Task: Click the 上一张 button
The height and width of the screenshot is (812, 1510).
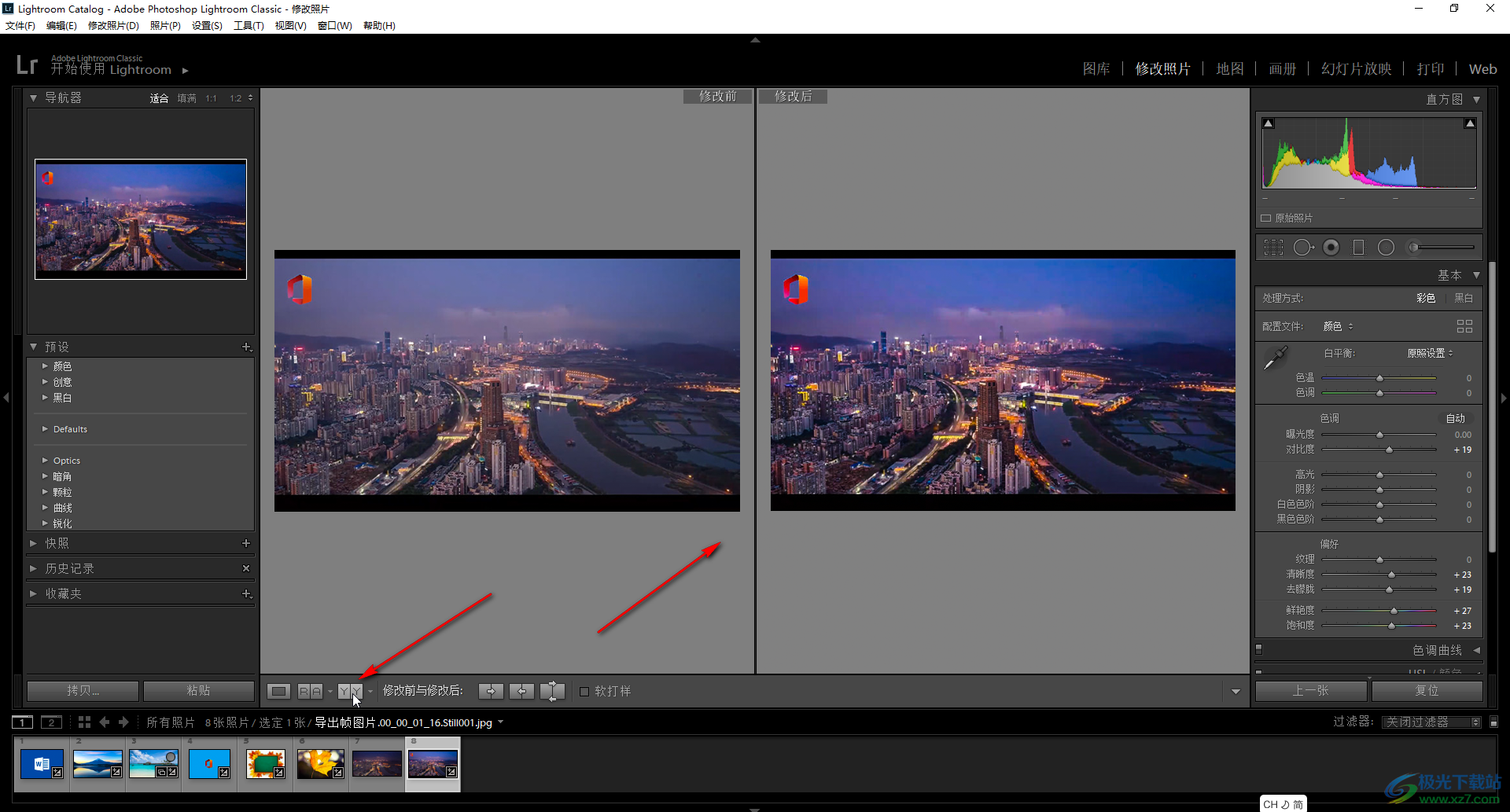Action: 1311,691
